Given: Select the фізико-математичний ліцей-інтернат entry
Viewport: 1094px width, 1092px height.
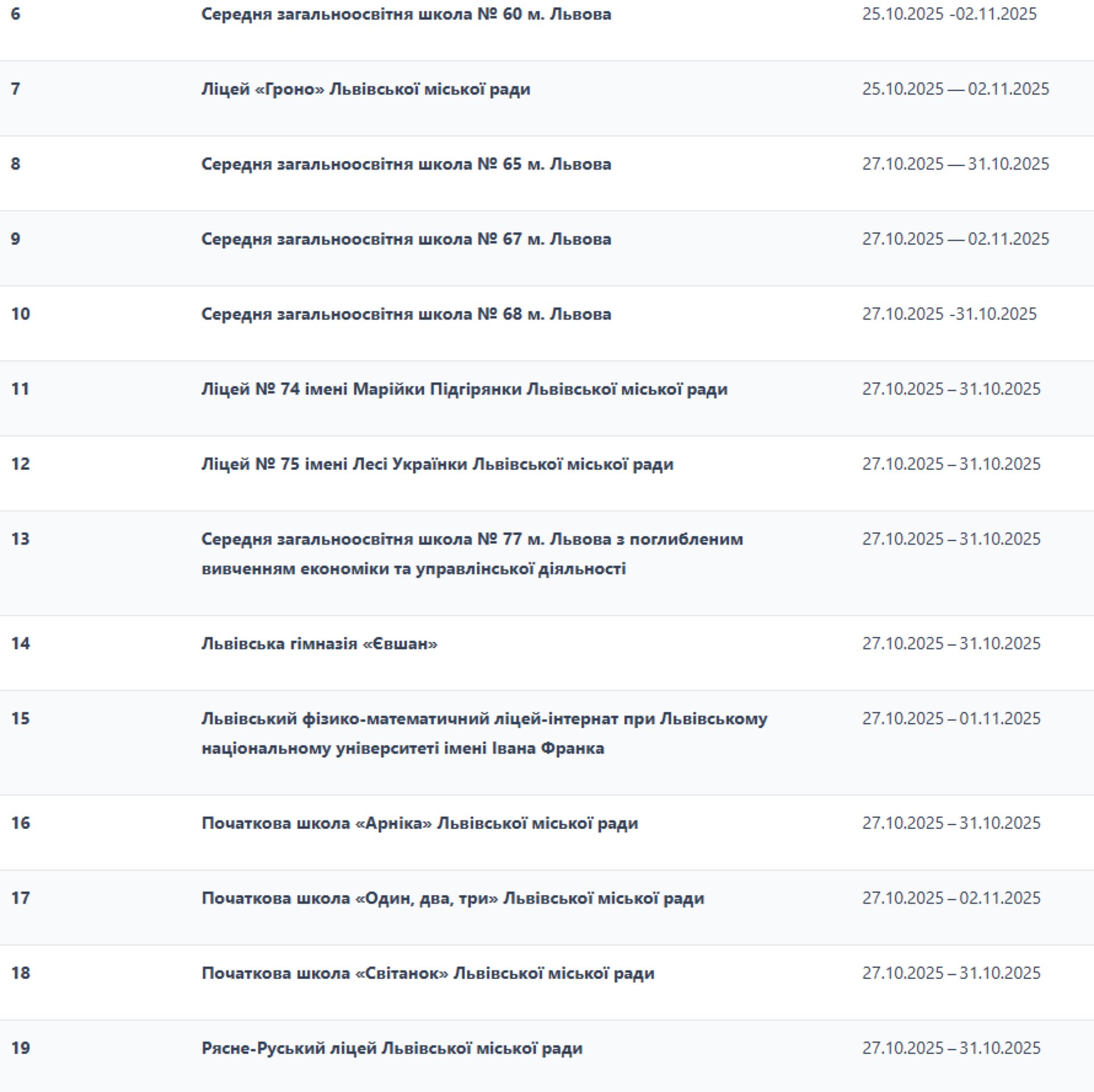Looking at the screenshot, I should pos(484,733).
